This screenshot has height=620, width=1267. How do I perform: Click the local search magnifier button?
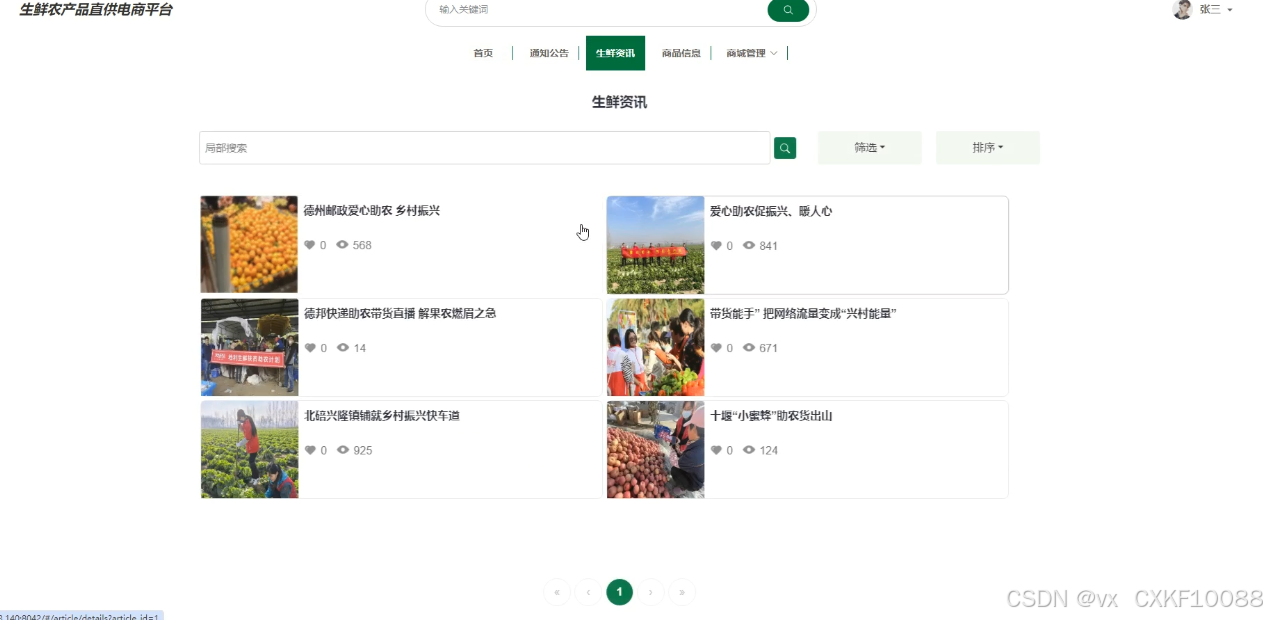click(x=785, y=148)
